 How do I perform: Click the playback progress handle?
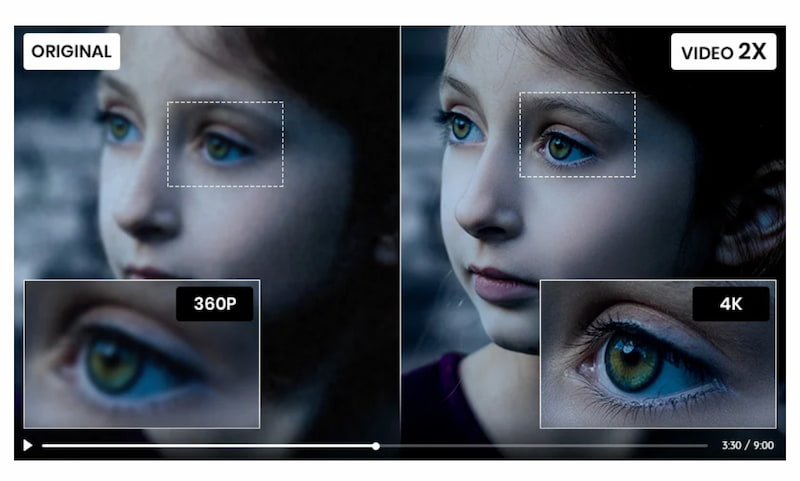point(376,446)
